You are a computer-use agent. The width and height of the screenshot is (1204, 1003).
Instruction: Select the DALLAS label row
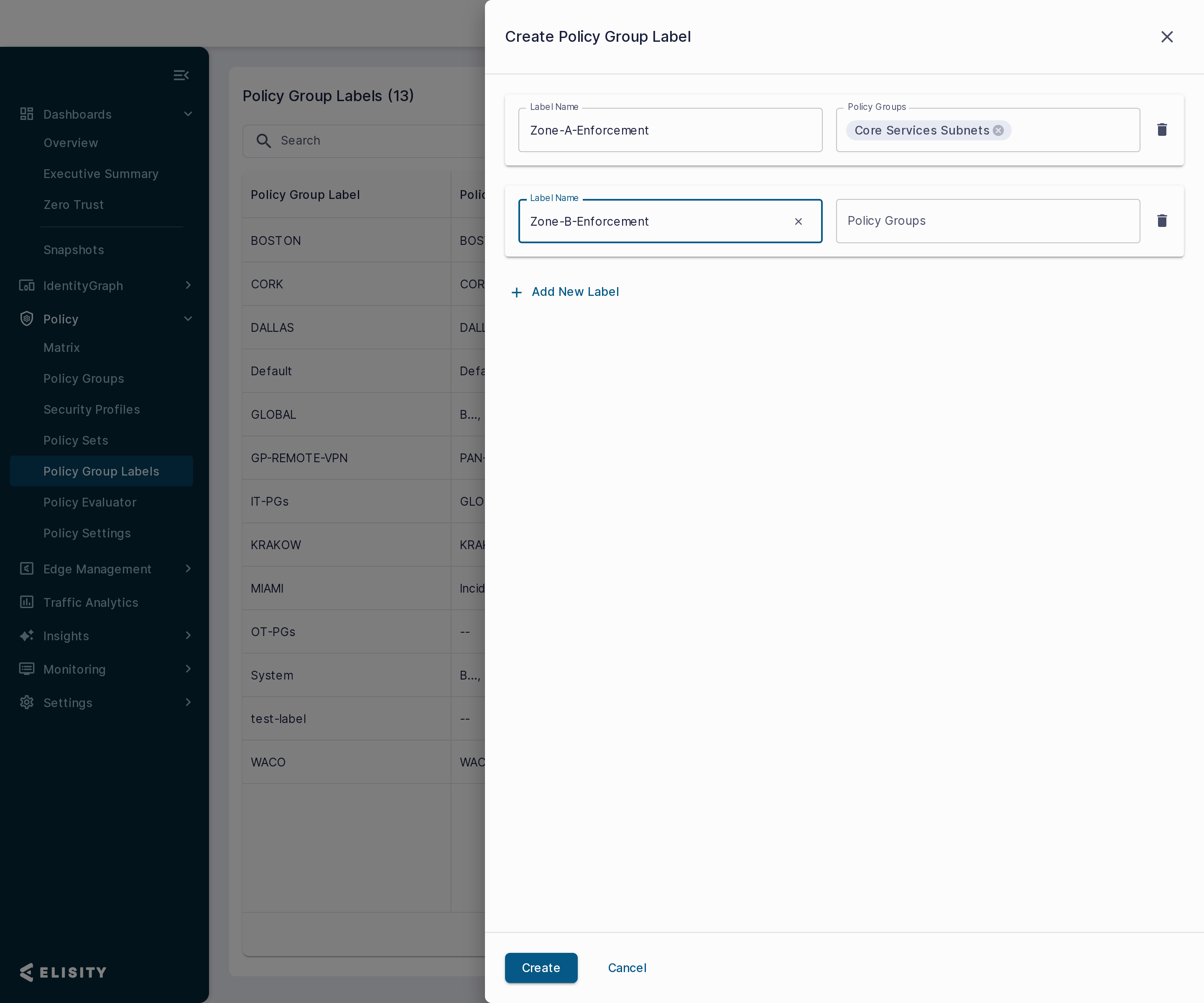coord(363,328)
